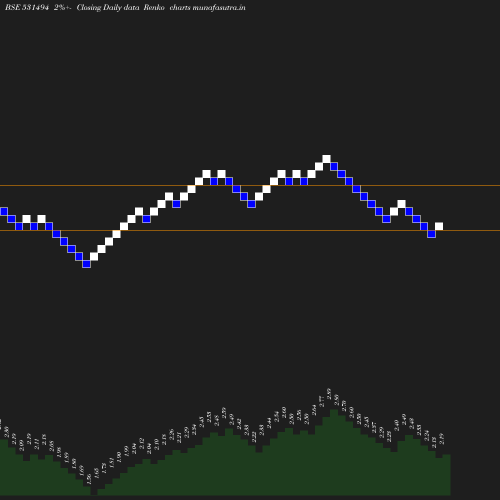Screen dimensions: 500x500
Task: Click the lowest blue Renko brick at the chart trough
Action: coord(87,264)
